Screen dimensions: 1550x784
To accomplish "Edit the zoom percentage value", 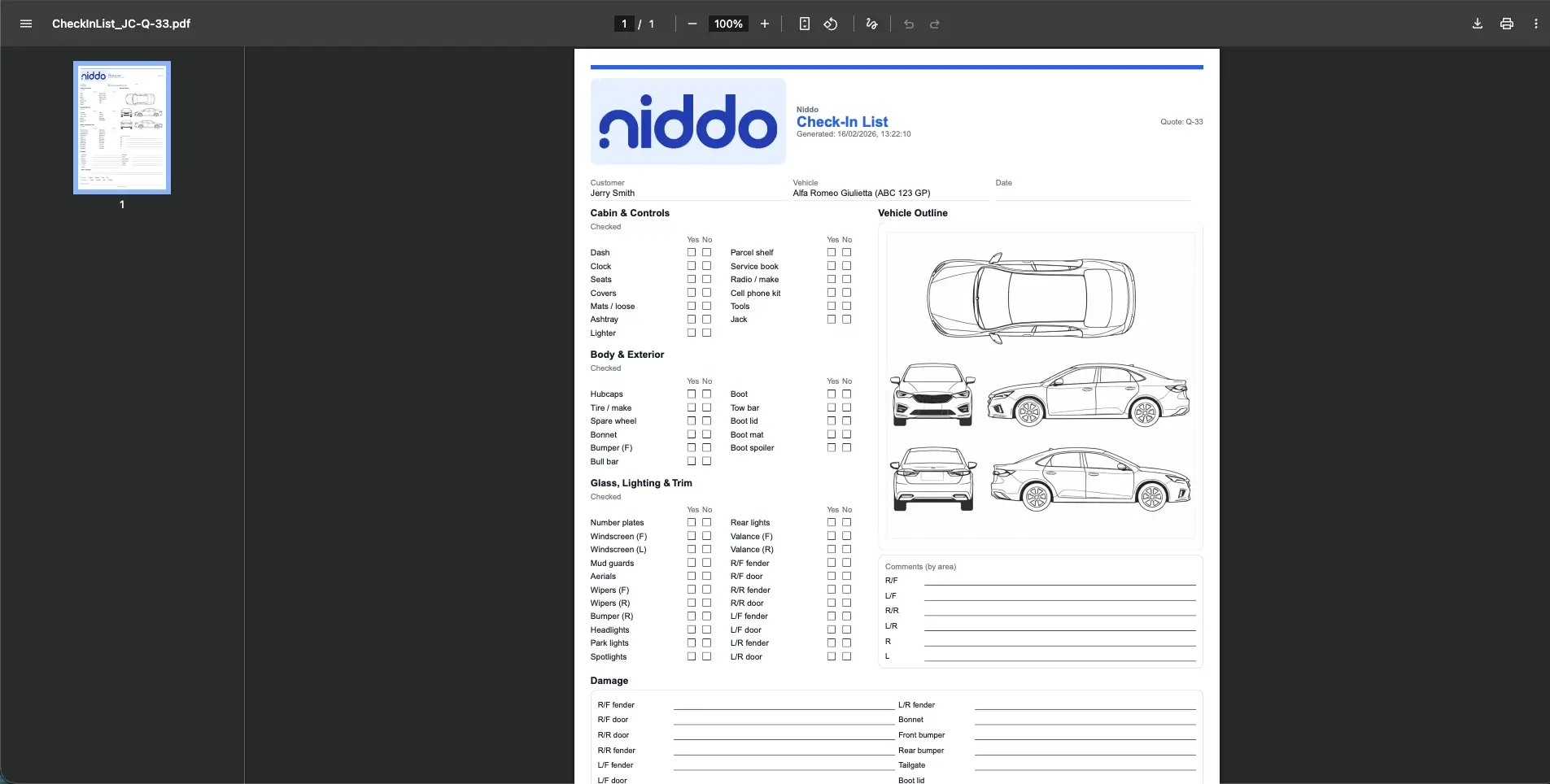I will 727,24.
